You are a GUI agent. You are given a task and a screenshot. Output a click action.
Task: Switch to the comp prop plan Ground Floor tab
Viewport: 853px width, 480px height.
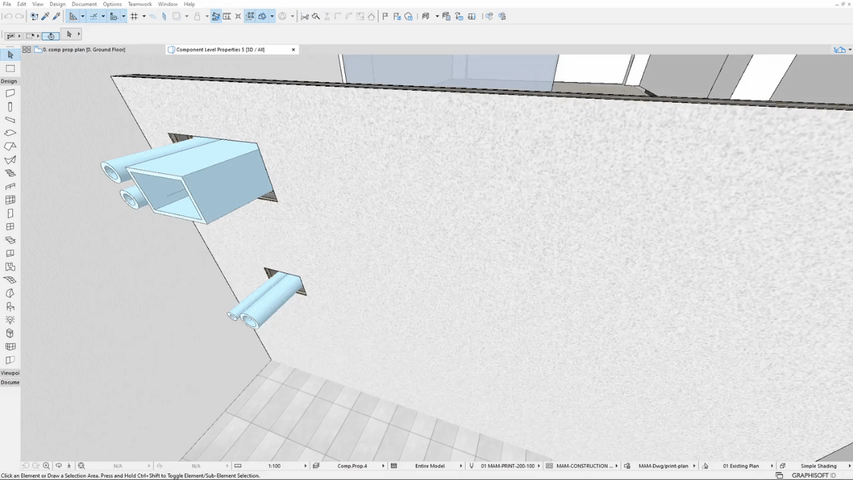tap(85, 50)
